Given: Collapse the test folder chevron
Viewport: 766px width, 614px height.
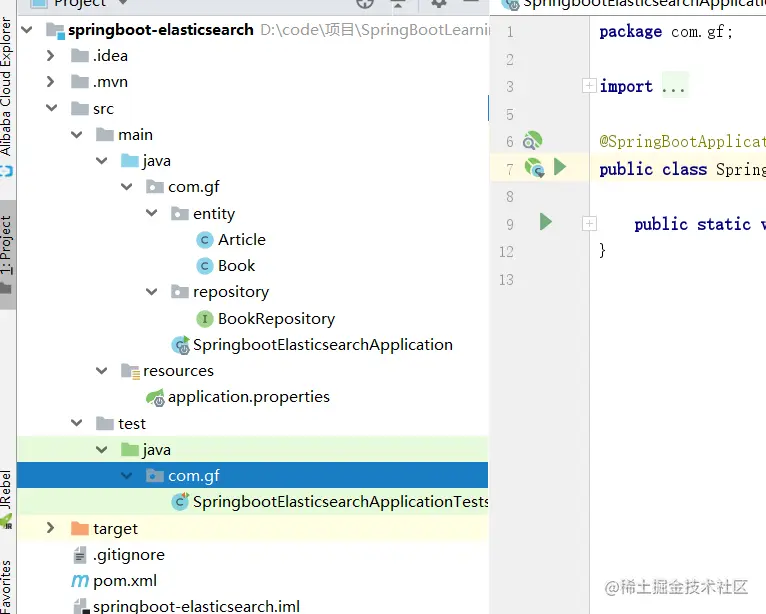Looking at the screenshot, I should click(77, 423).
